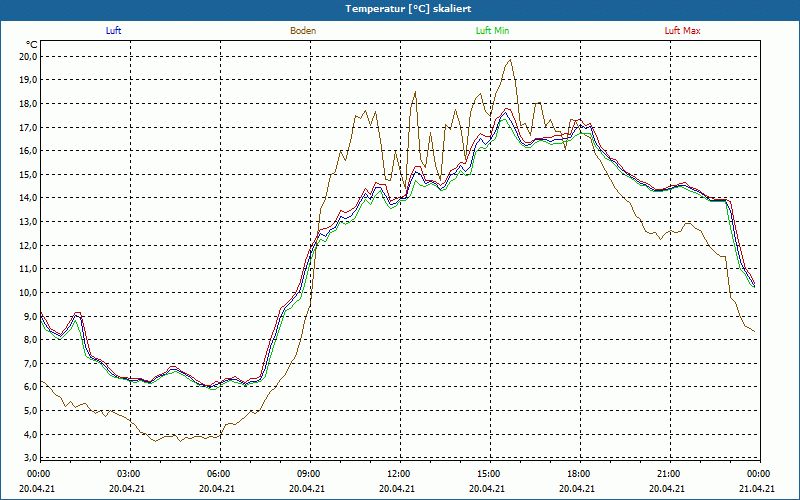Click the 5,0 y-axis value
800x500 pixels.
pyautogui.click(x=31, y=411)
